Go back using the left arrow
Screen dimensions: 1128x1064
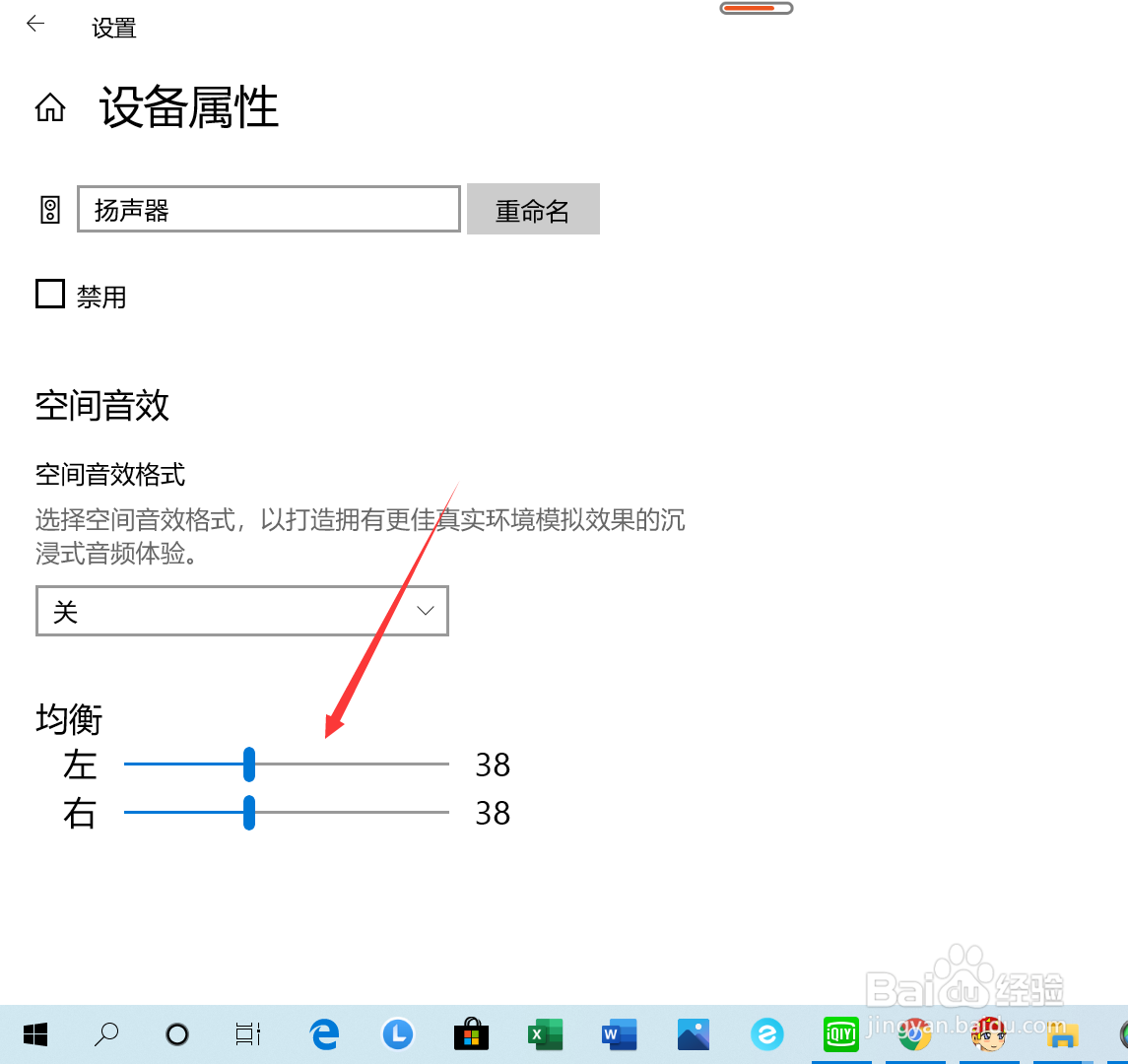pos(35,24)
